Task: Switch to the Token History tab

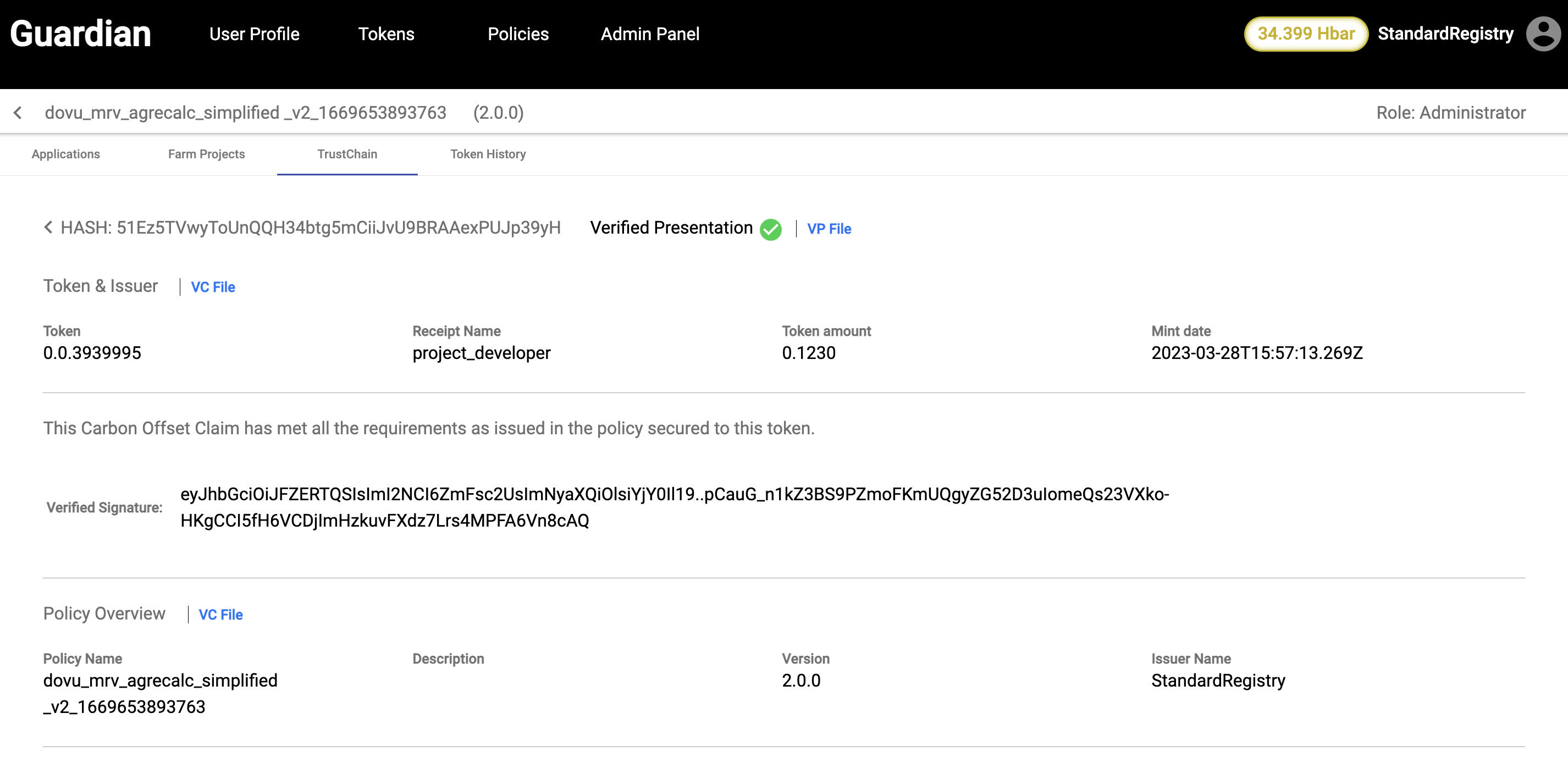Action: 488,154
